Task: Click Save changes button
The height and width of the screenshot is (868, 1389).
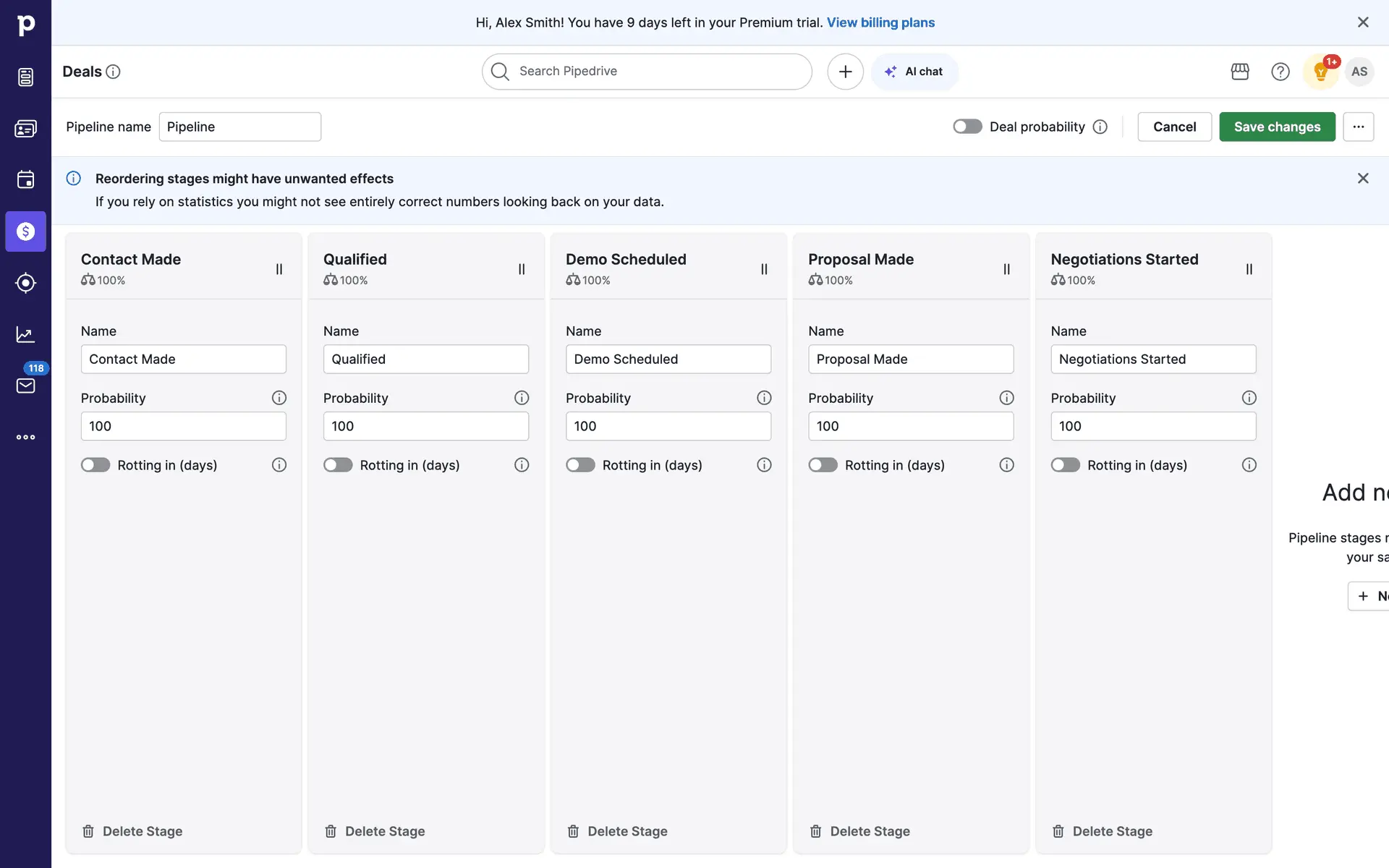Action: (1277, 127)
